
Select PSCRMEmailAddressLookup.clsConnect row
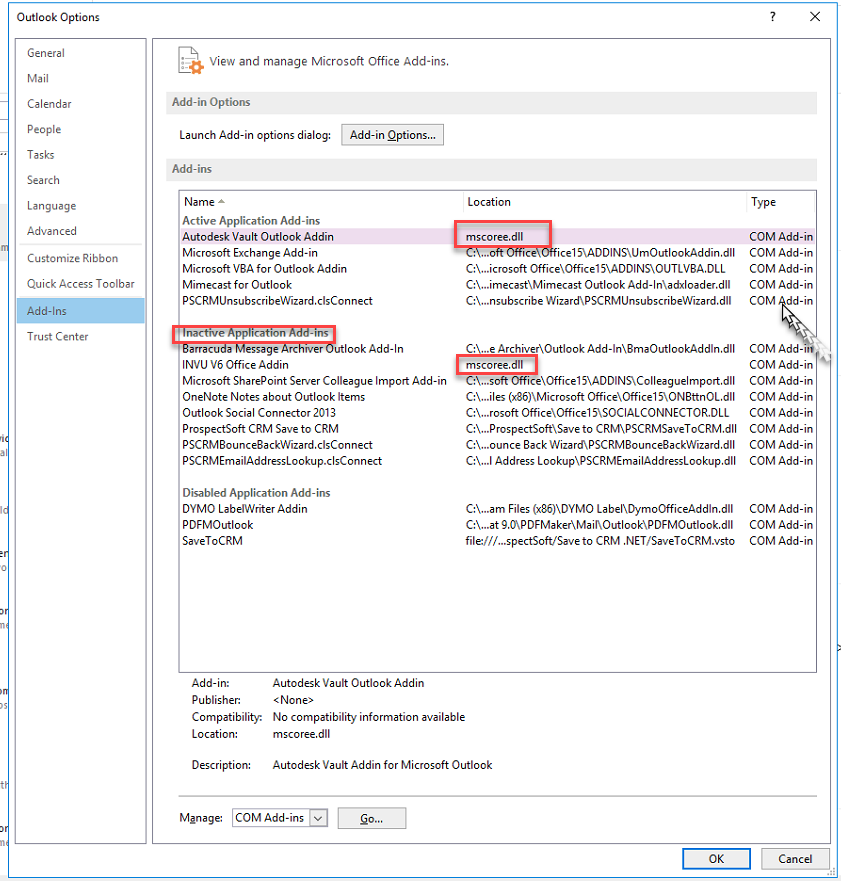coord(497,461)
